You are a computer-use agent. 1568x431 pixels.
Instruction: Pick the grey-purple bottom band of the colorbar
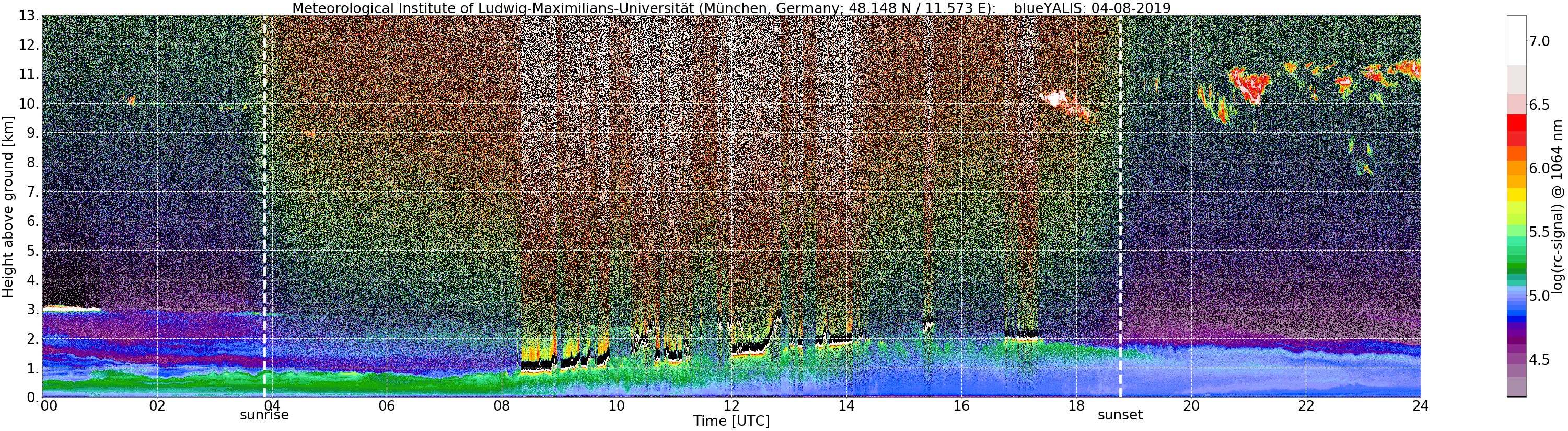[x=1516, y=387]
